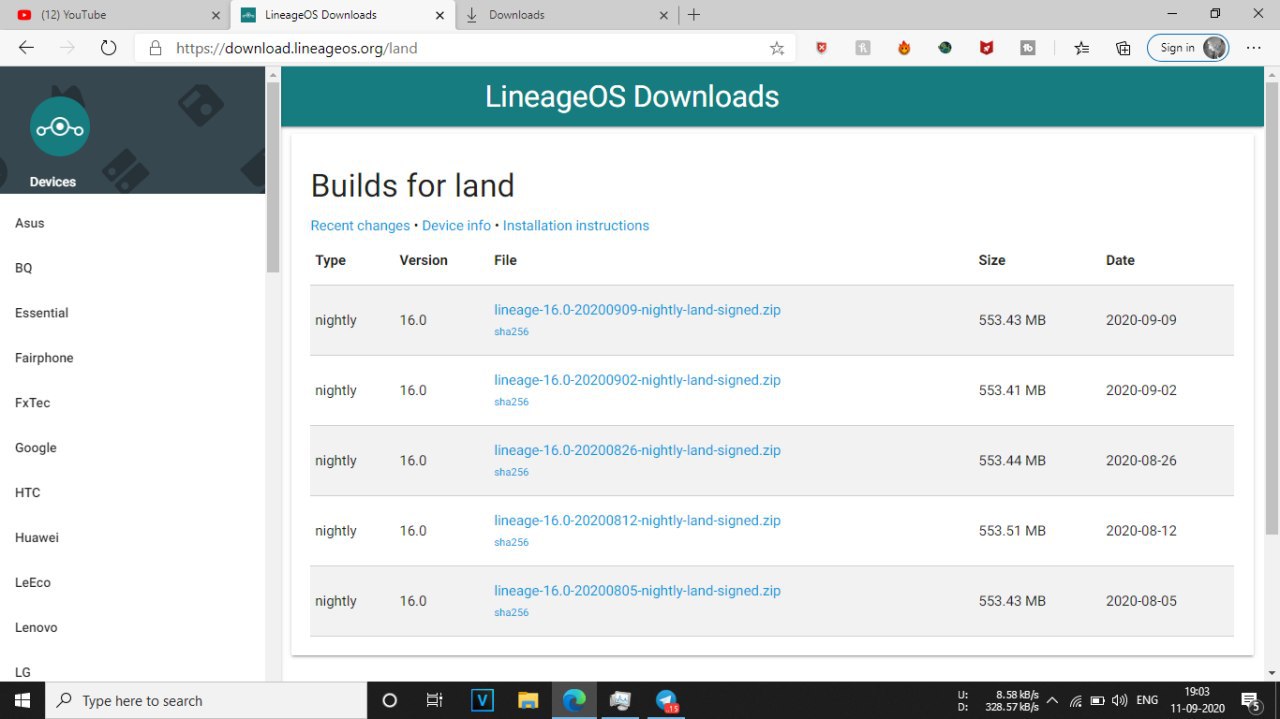Screen dimensions: 1280x719
Task: Select LeEco in devices sidebar
Action: [x=33, y=583]
